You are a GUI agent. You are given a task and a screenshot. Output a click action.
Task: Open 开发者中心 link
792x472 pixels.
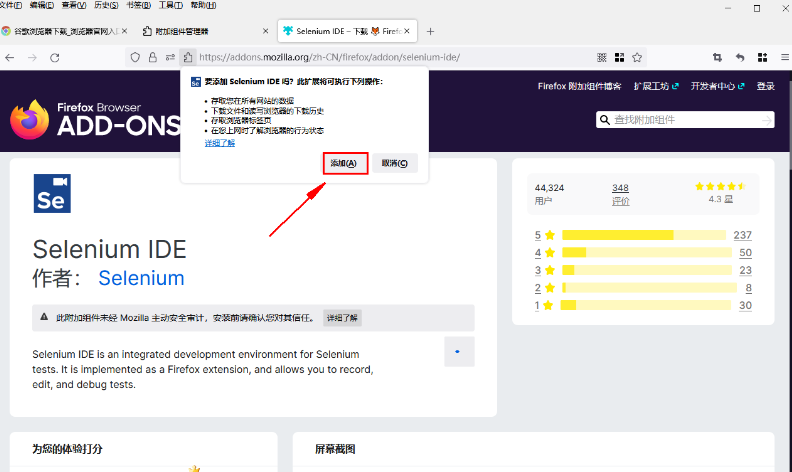click(717, 86)
